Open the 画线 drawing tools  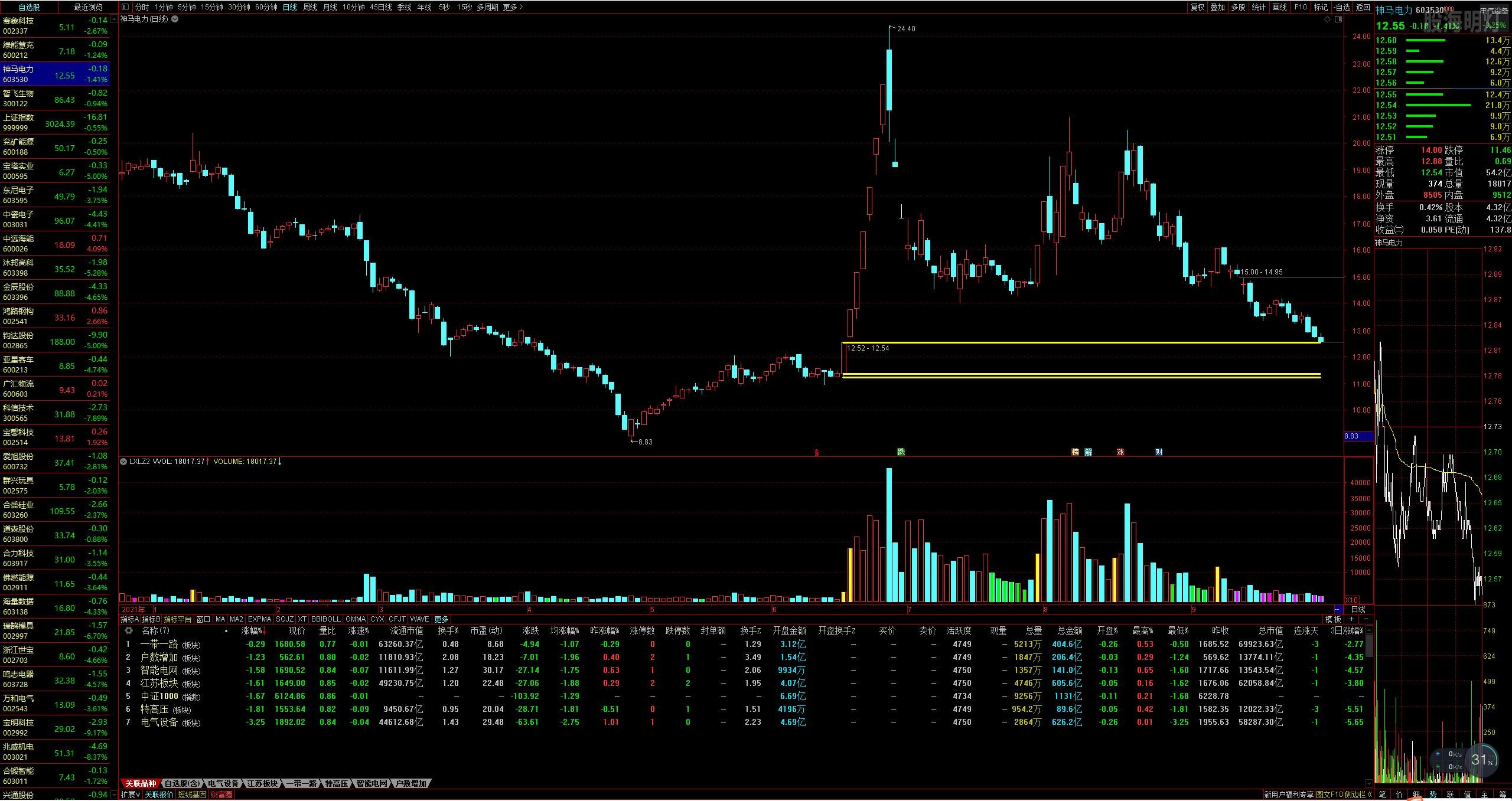[1280, 7]
